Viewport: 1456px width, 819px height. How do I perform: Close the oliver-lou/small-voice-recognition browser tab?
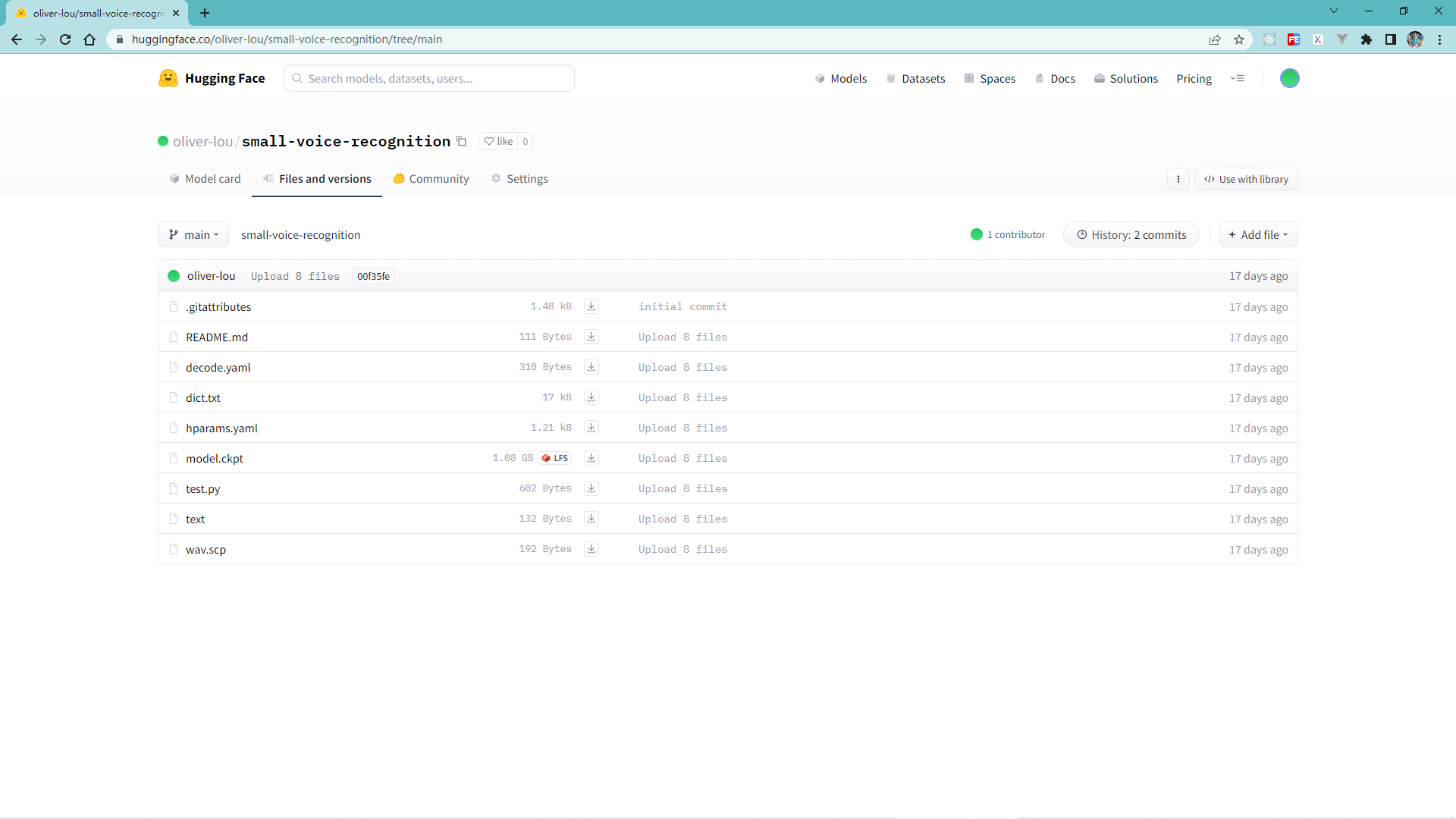point(176,13)
